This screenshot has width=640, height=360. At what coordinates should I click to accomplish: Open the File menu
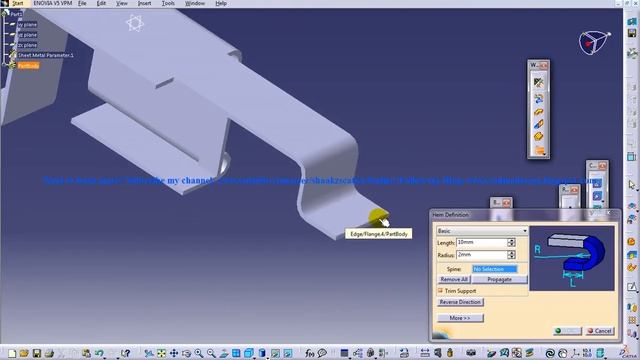click(82, 3)
